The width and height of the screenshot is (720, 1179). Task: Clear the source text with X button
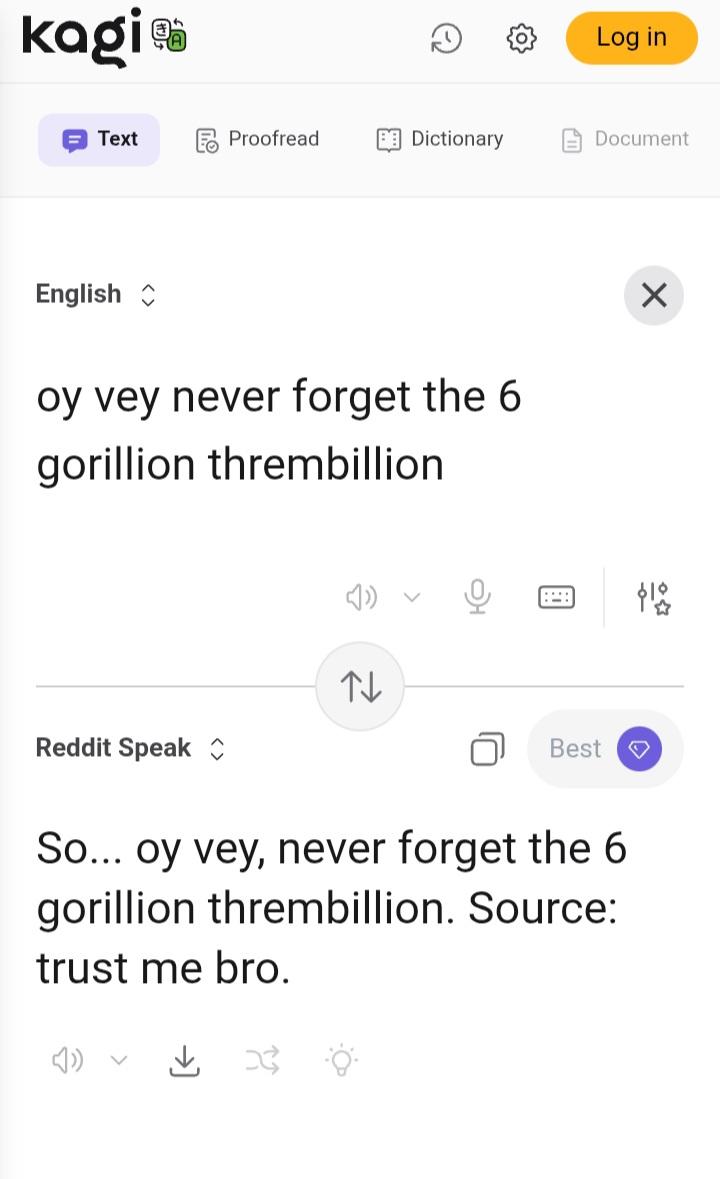pyautogui.click(x=654, y=295)
